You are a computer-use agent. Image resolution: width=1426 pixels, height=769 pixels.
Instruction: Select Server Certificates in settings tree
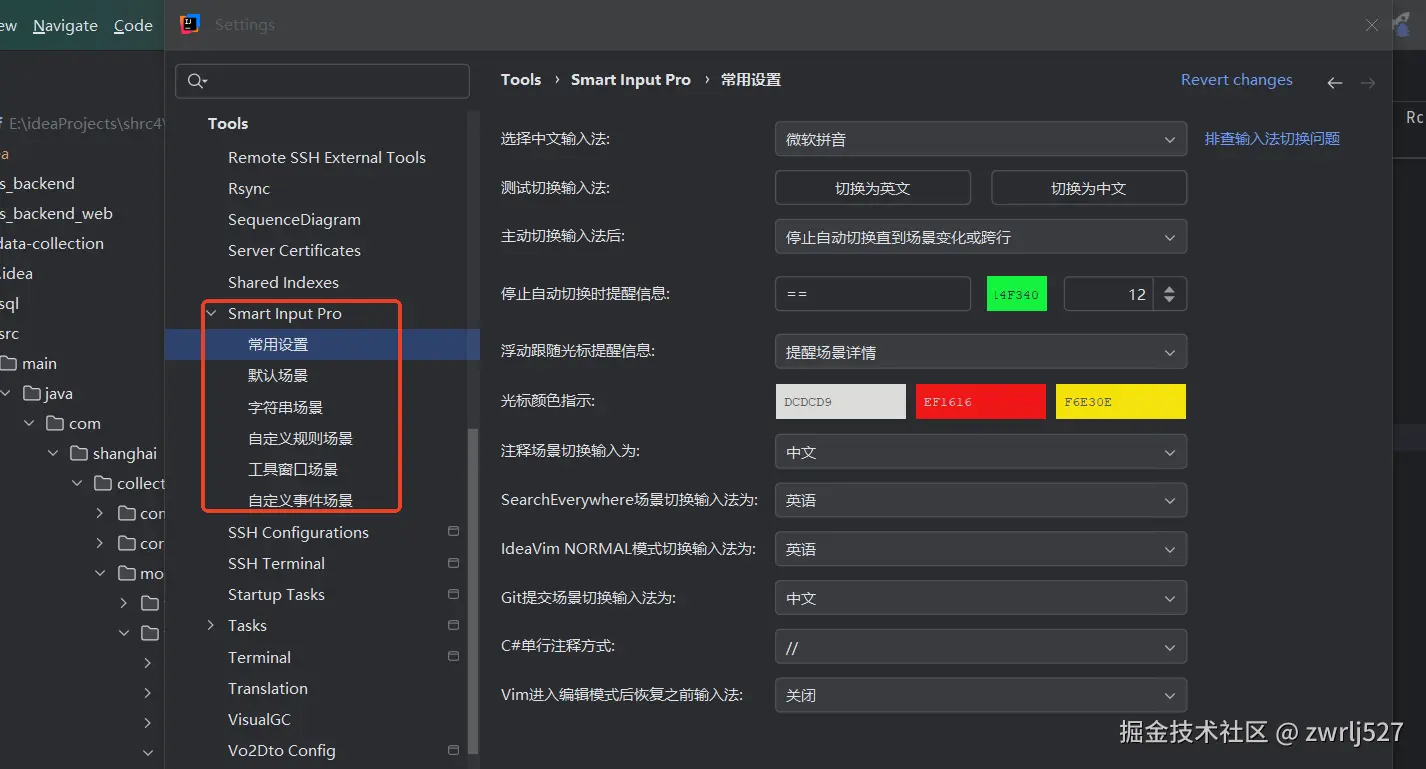pyautogui.click(x=294, y=250)
